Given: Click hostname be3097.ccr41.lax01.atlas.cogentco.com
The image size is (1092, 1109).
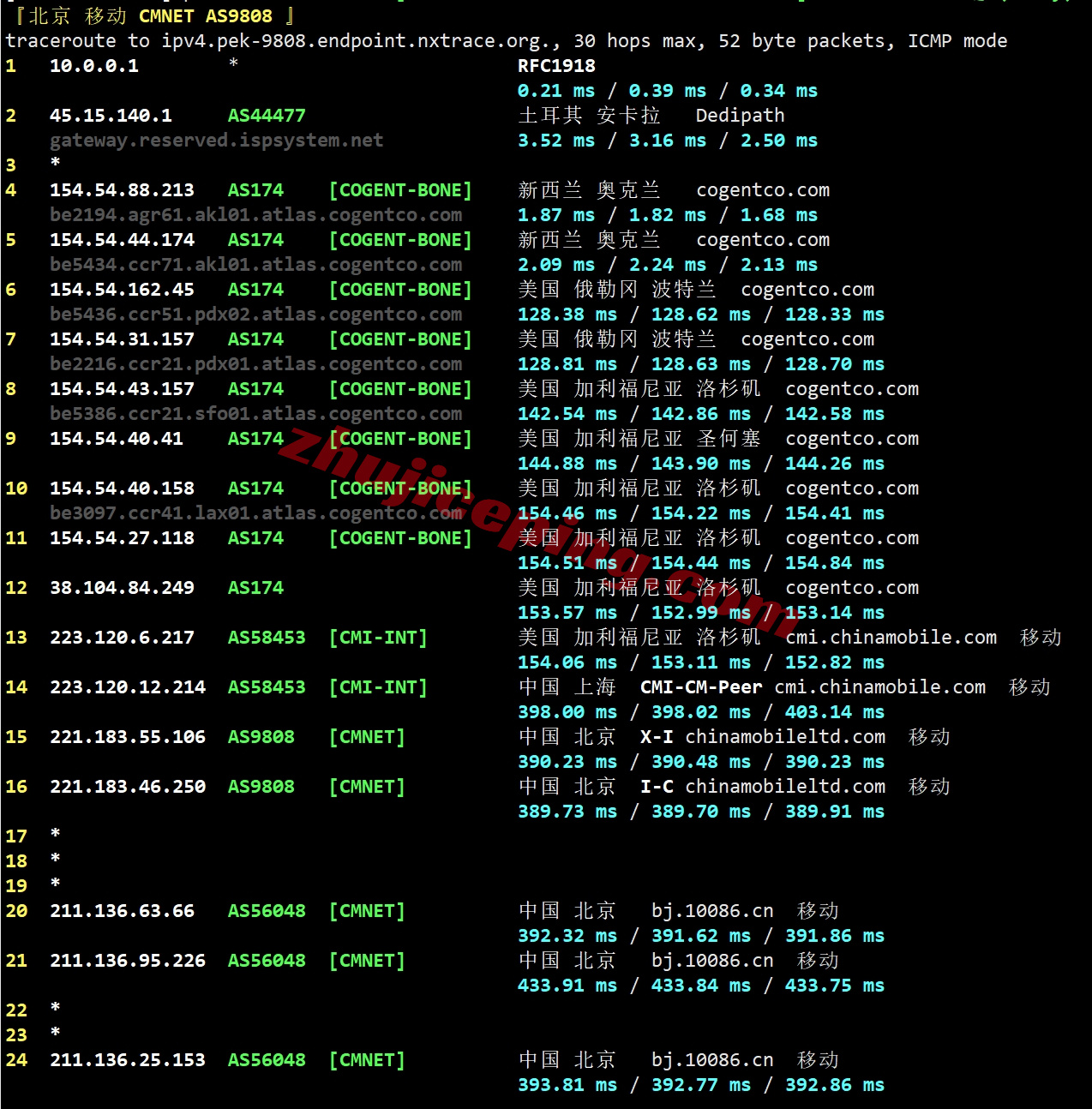Looking at the screenshot, I should coord(255,513).
